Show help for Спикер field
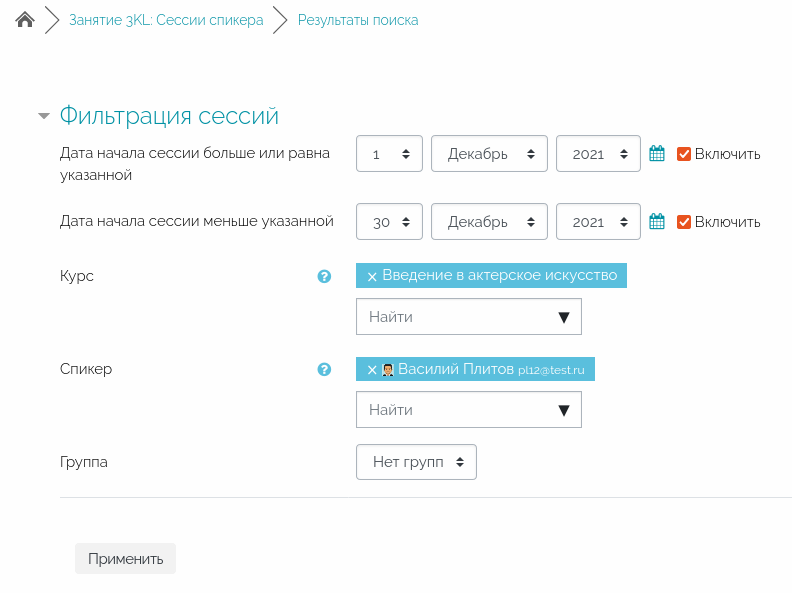The image size is (792, 593). 324,369
